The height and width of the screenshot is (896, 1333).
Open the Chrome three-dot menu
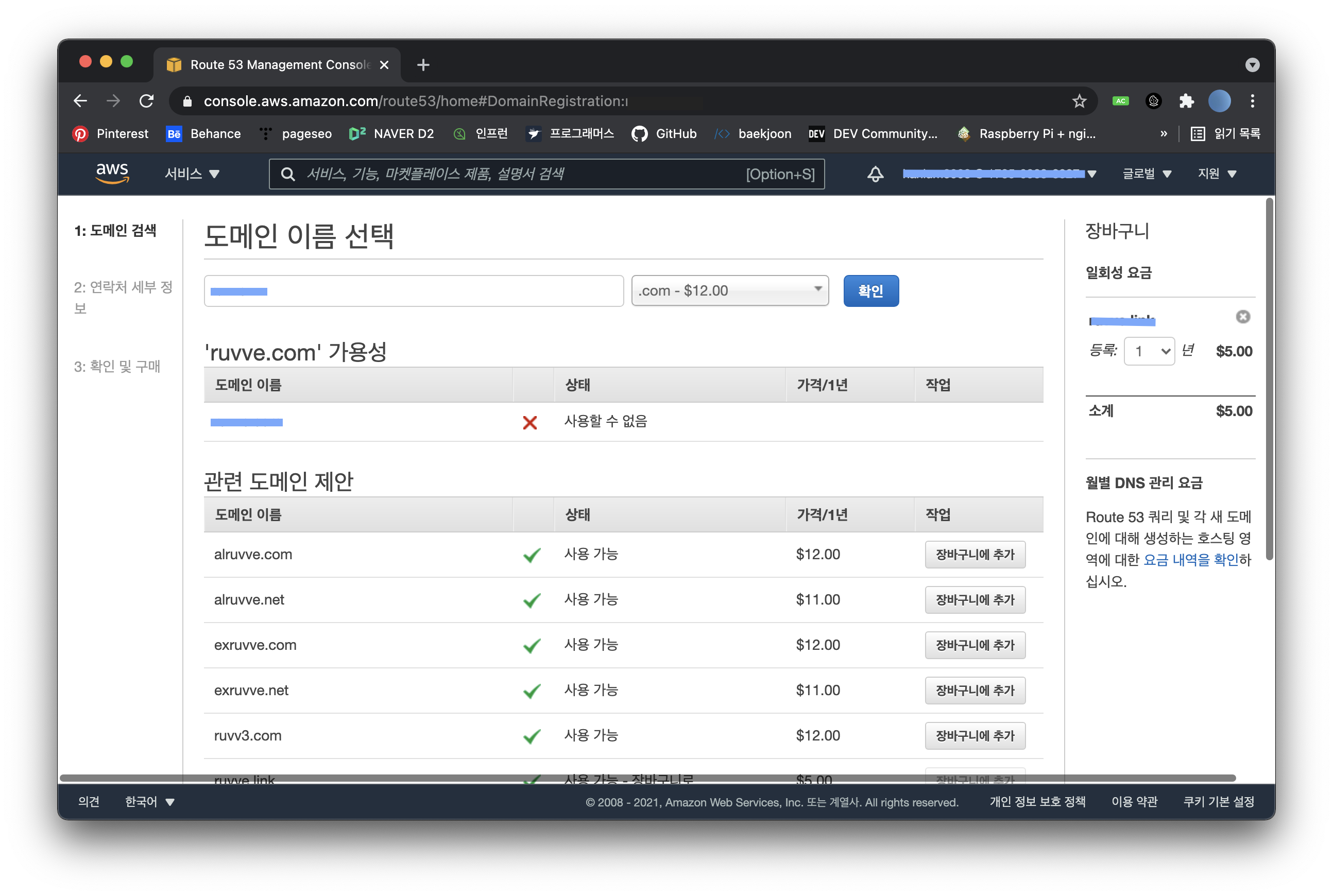coord(1253,101)
